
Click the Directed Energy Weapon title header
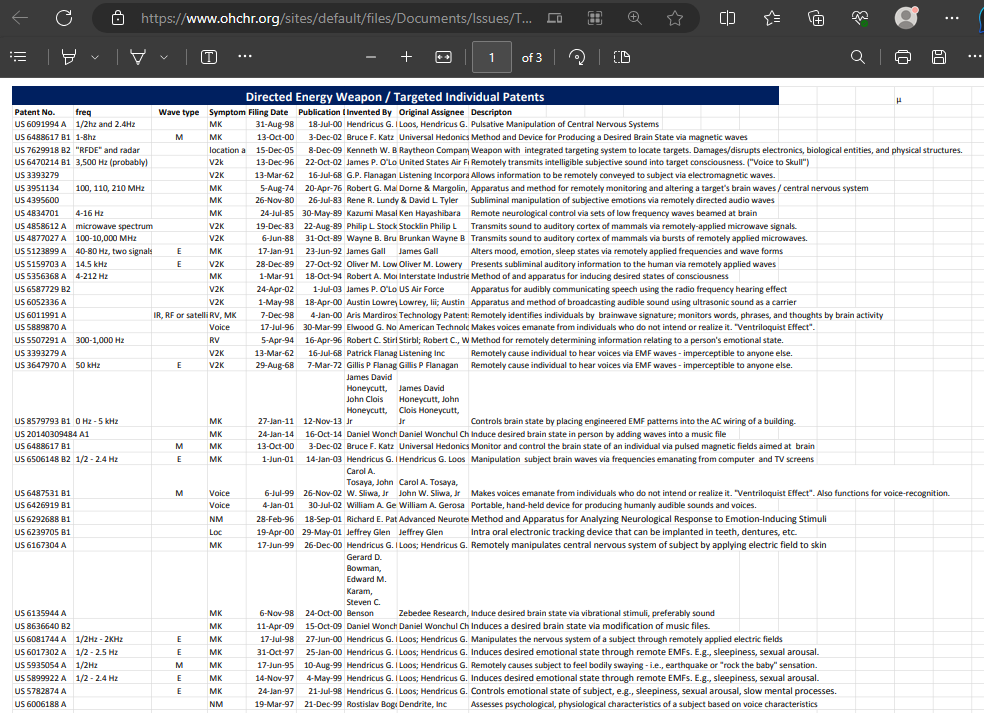click(395, 97)
